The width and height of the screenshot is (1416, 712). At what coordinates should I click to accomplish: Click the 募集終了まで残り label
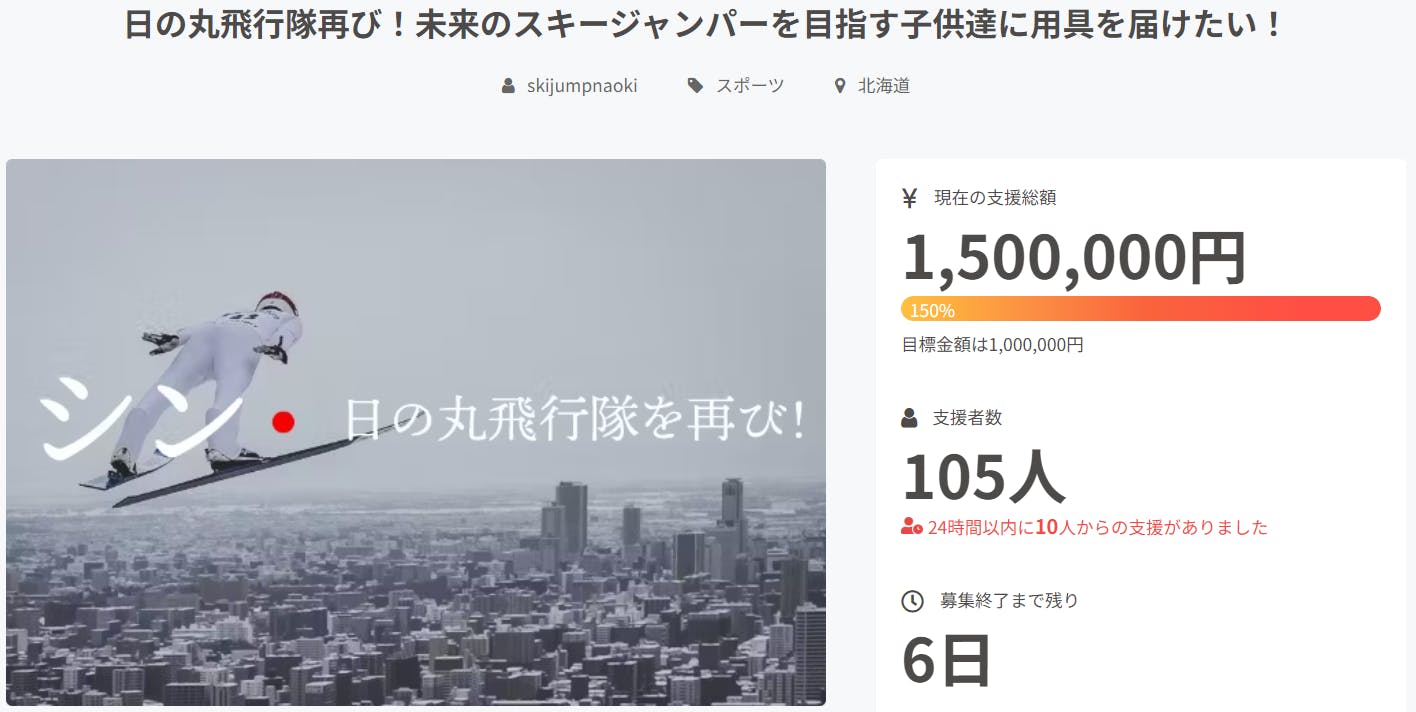[x=1009, y=601]
